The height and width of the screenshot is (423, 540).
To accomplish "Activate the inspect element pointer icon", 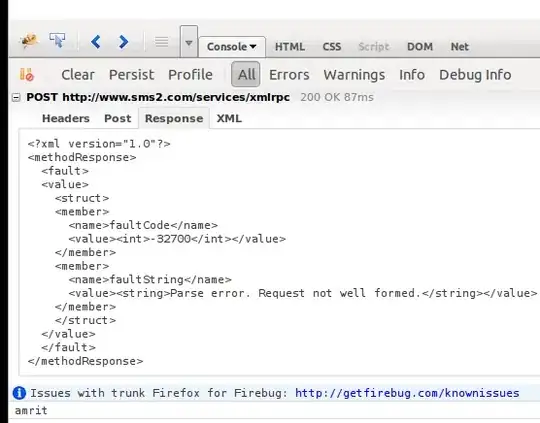I will [57, 41].
